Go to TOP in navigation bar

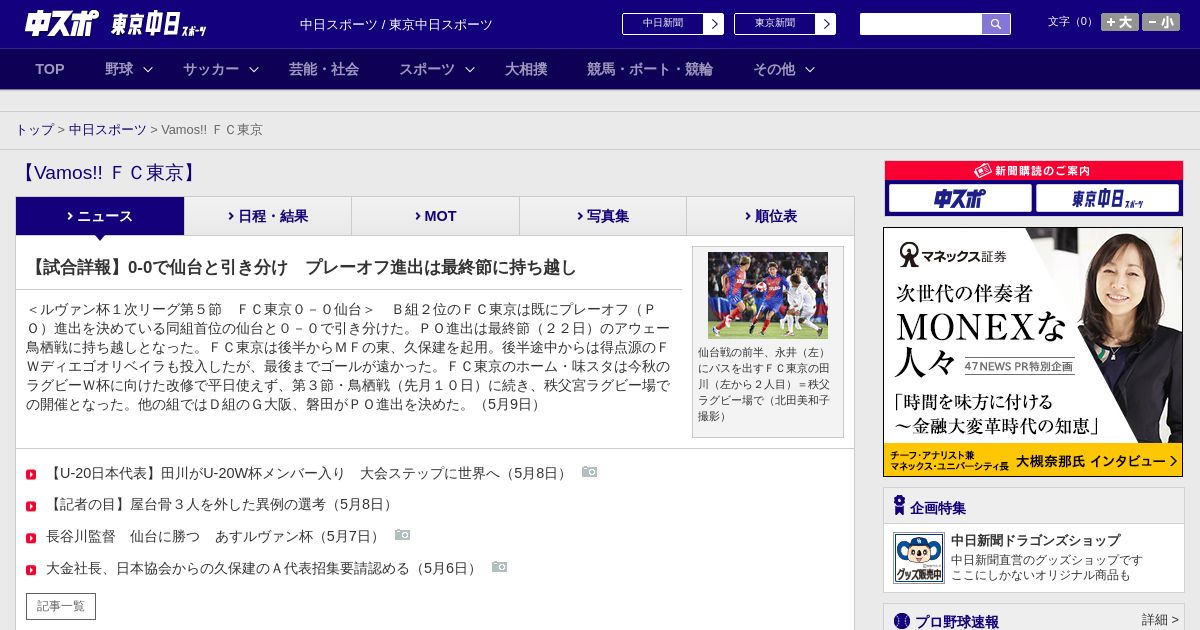[50, 69]
